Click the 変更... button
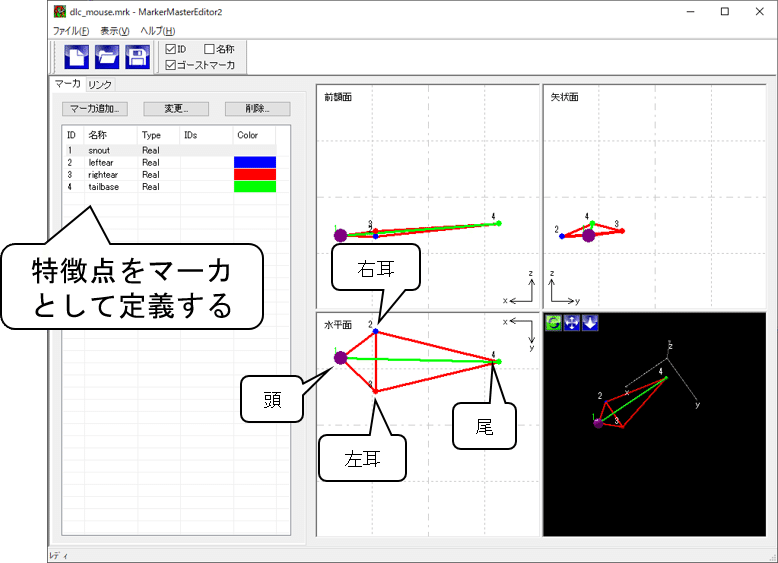This screenshot has height=563, width=778. pyautogui.click(x=176, y=109)
